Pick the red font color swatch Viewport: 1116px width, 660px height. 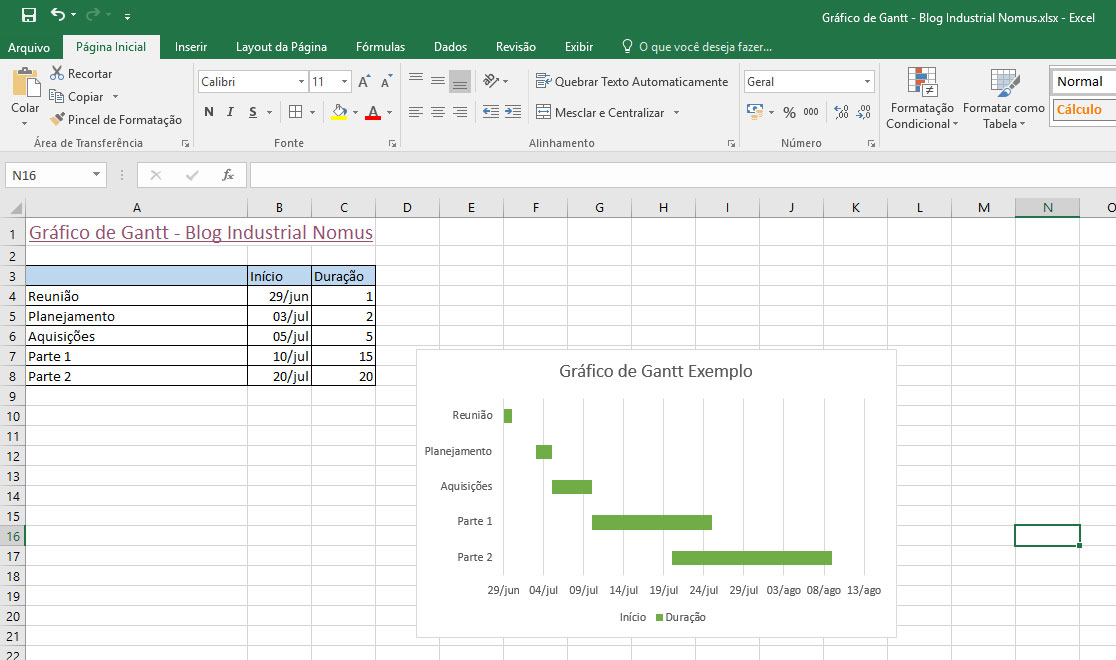371,112
